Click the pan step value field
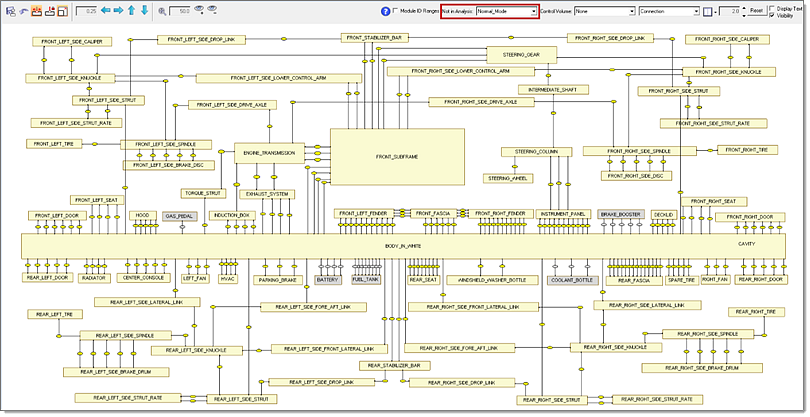Viewport: 810px width, 417px height. click(x=85, y=11)
